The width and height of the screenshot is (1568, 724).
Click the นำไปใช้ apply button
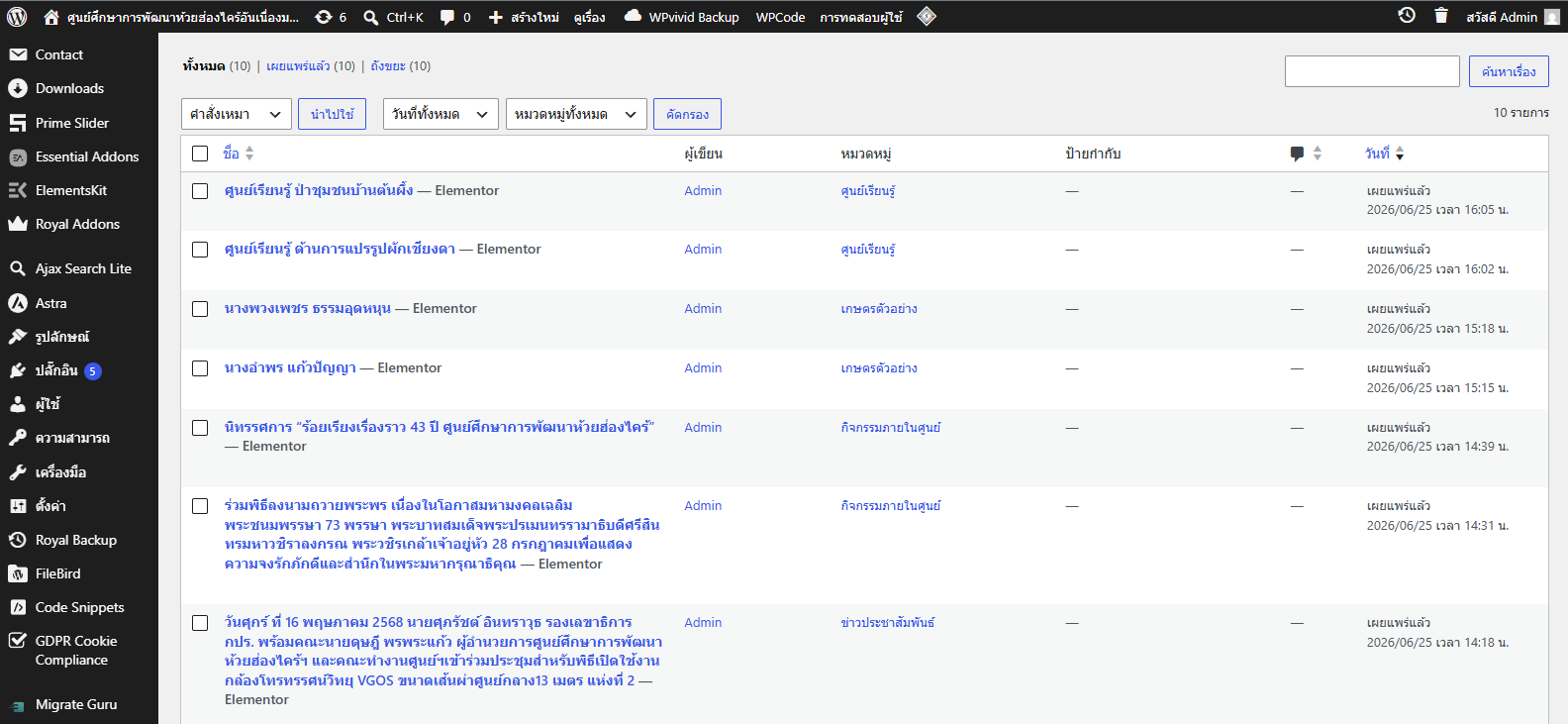333,114
